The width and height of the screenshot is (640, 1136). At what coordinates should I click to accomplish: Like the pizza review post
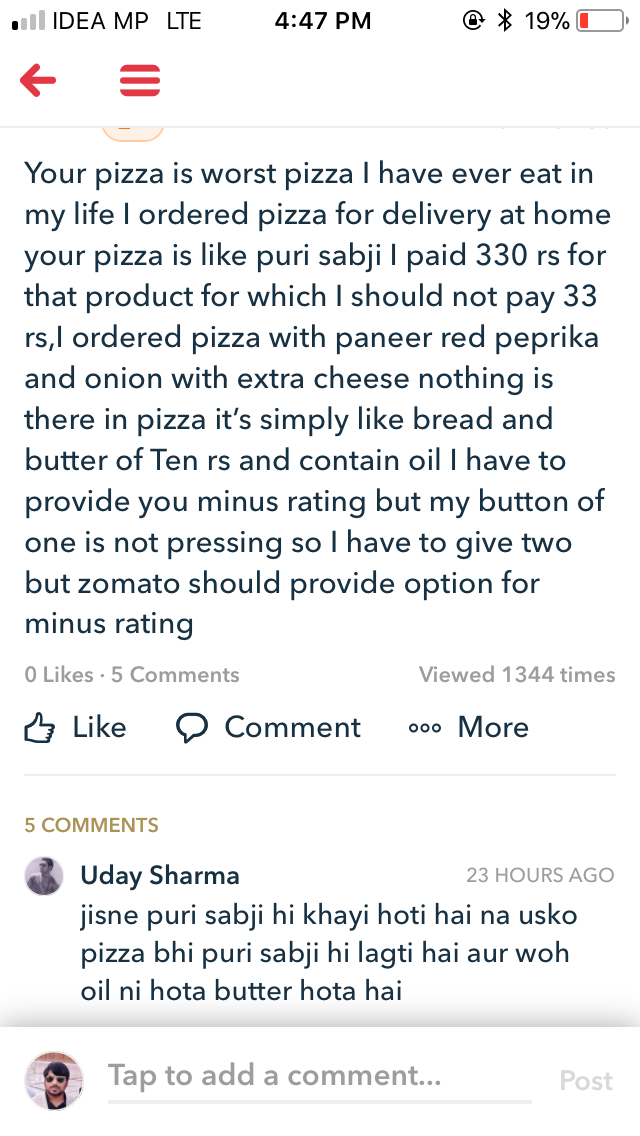pyautogui.click(x=75, y=727)
